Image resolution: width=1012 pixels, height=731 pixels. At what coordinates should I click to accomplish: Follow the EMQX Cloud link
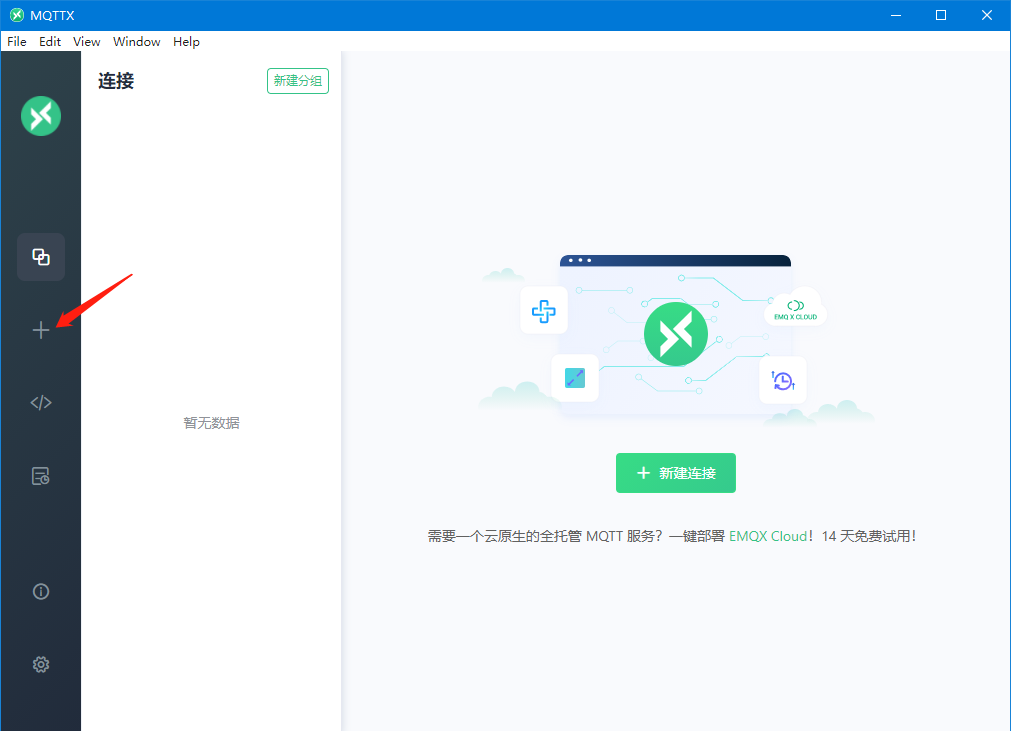pos(767,536)
